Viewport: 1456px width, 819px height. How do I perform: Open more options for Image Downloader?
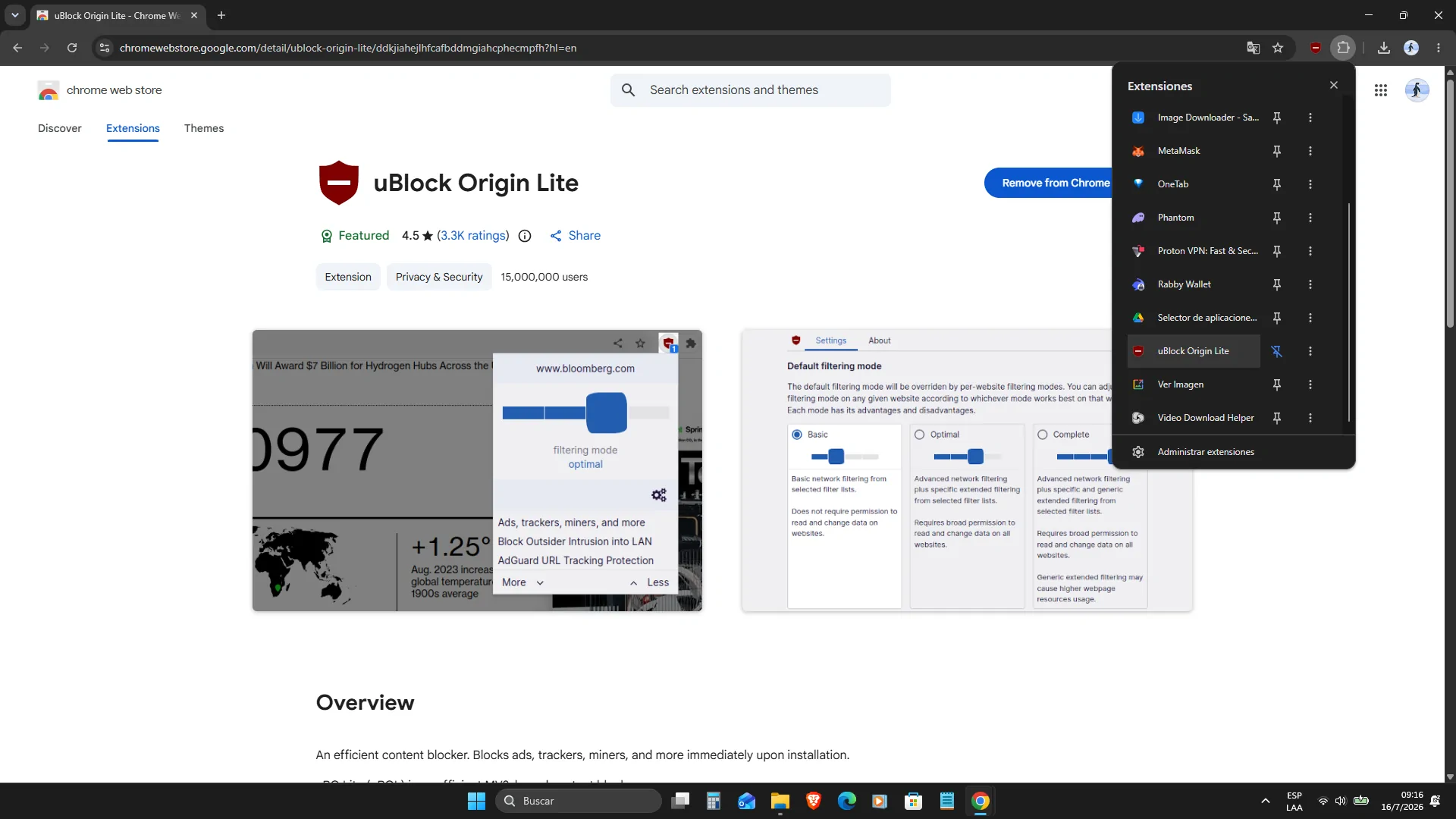tap(1310, 118)
